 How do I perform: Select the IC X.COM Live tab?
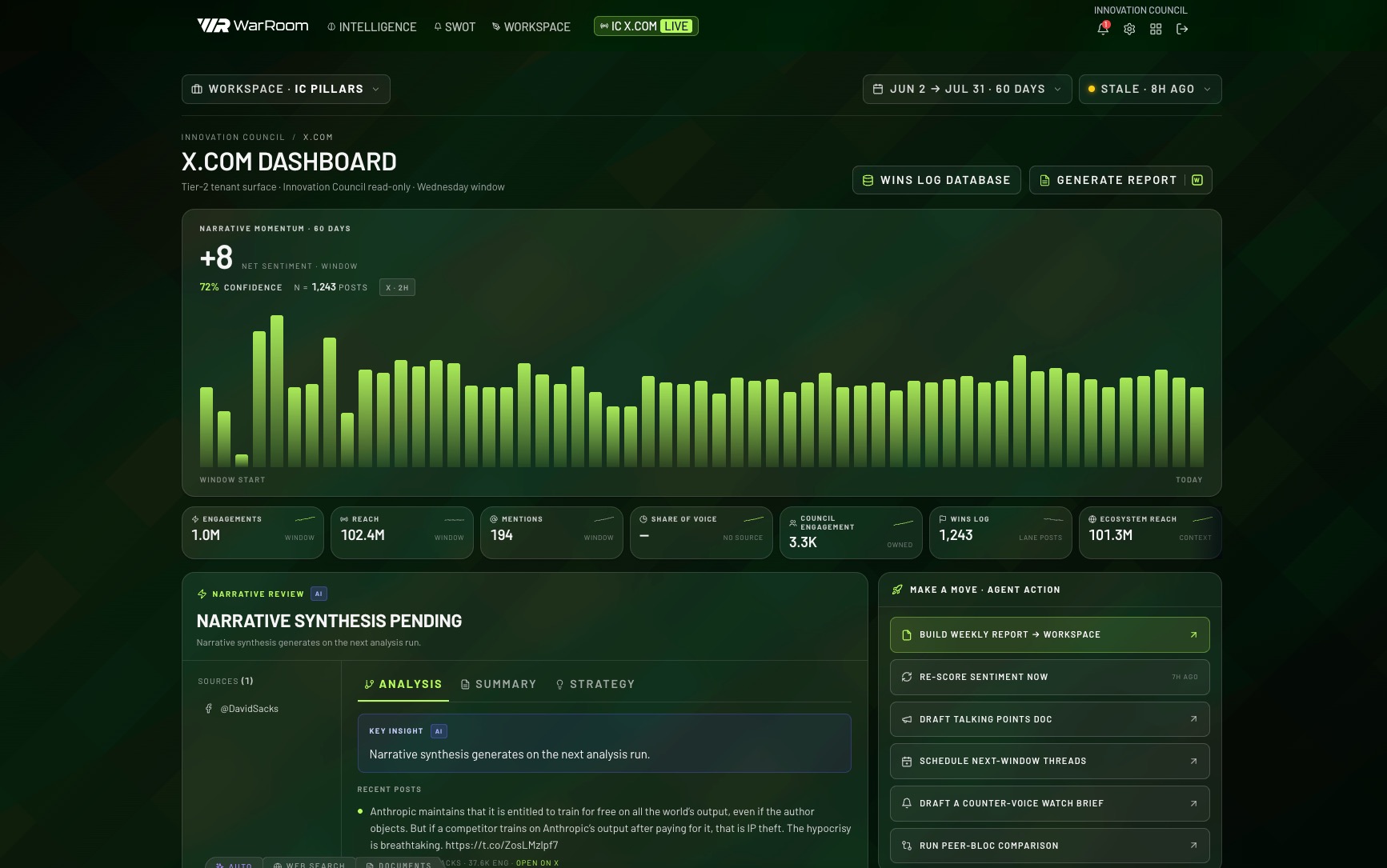646,26
